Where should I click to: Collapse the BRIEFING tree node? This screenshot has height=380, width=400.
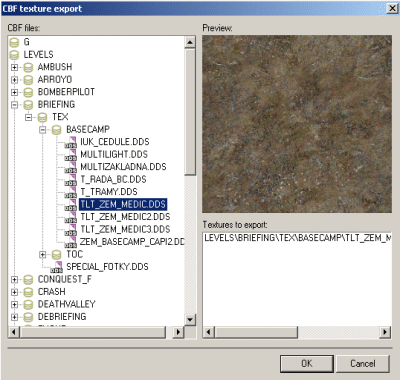[x=14, y=105]
